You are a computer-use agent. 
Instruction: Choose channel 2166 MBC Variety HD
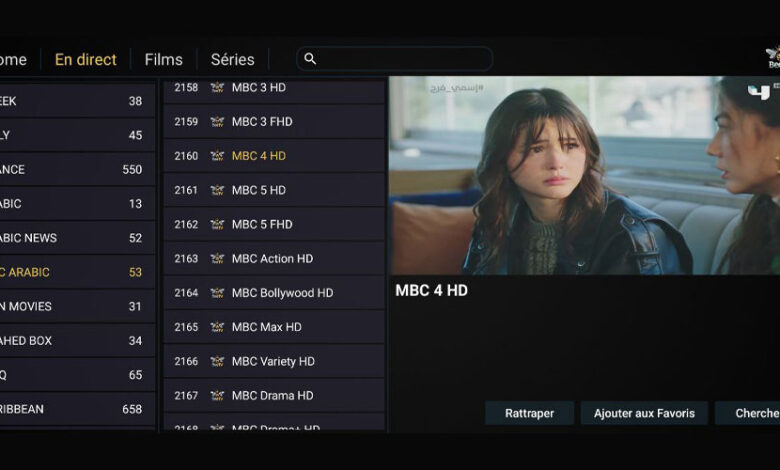[274, 362]
